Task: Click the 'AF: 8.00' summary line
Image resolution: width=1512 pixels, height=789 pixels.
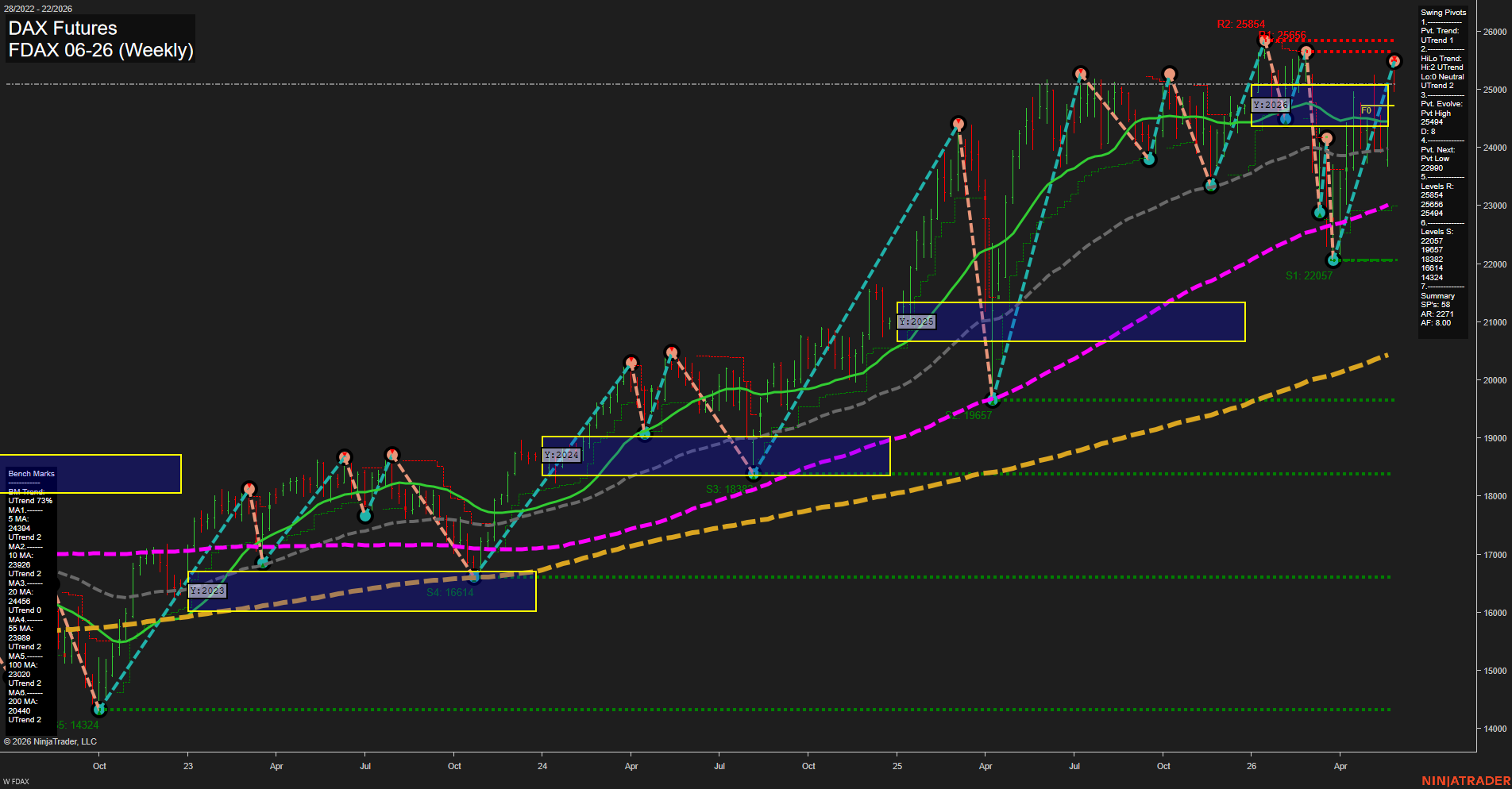Action: [x=1436, y=323]
